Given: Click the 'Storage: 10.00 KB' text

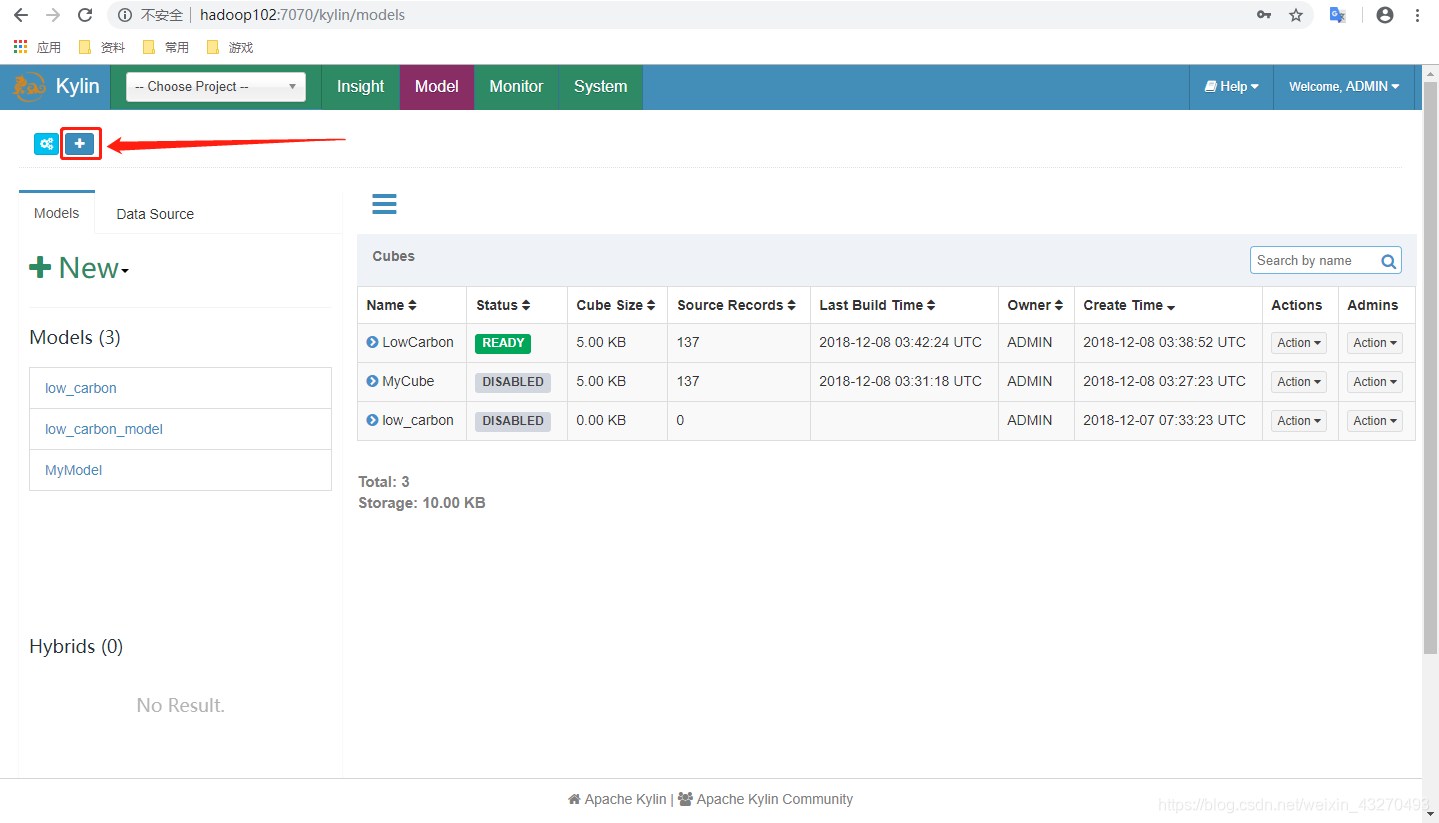Looking at the screenshot, I should 422,503.
